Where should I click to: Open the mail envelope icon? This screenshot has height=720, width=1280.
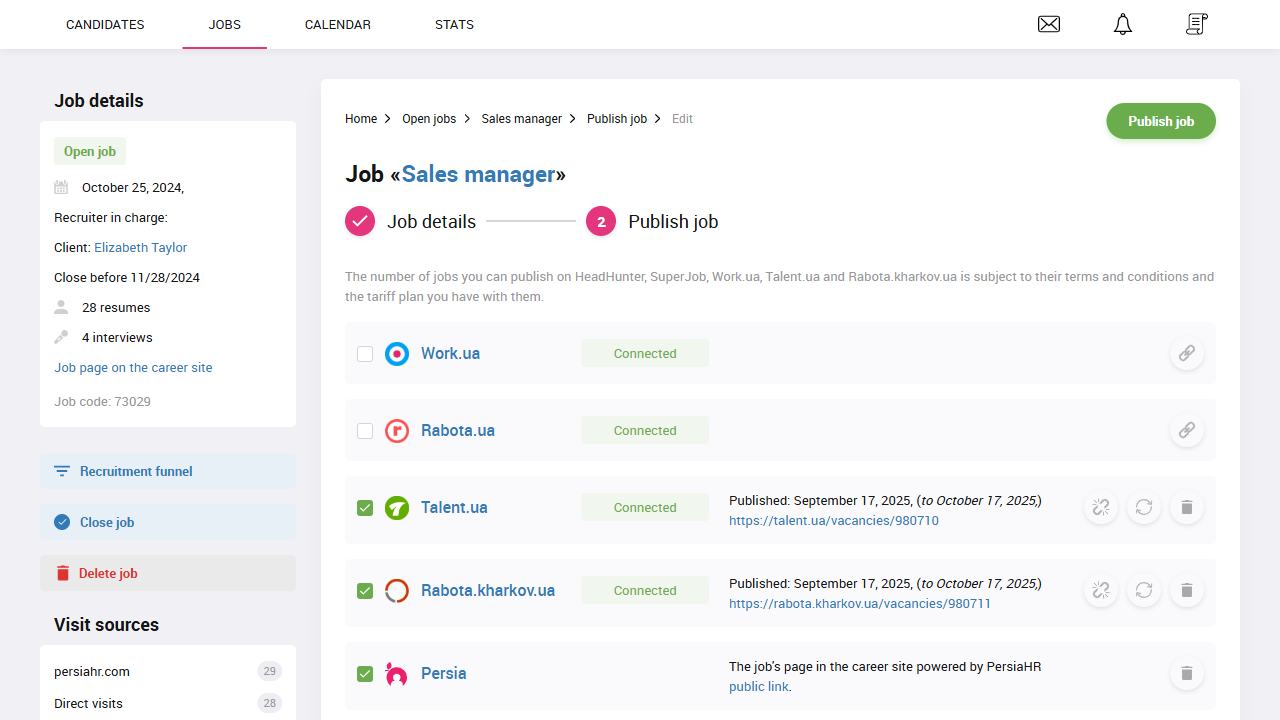click(1049, 24)
